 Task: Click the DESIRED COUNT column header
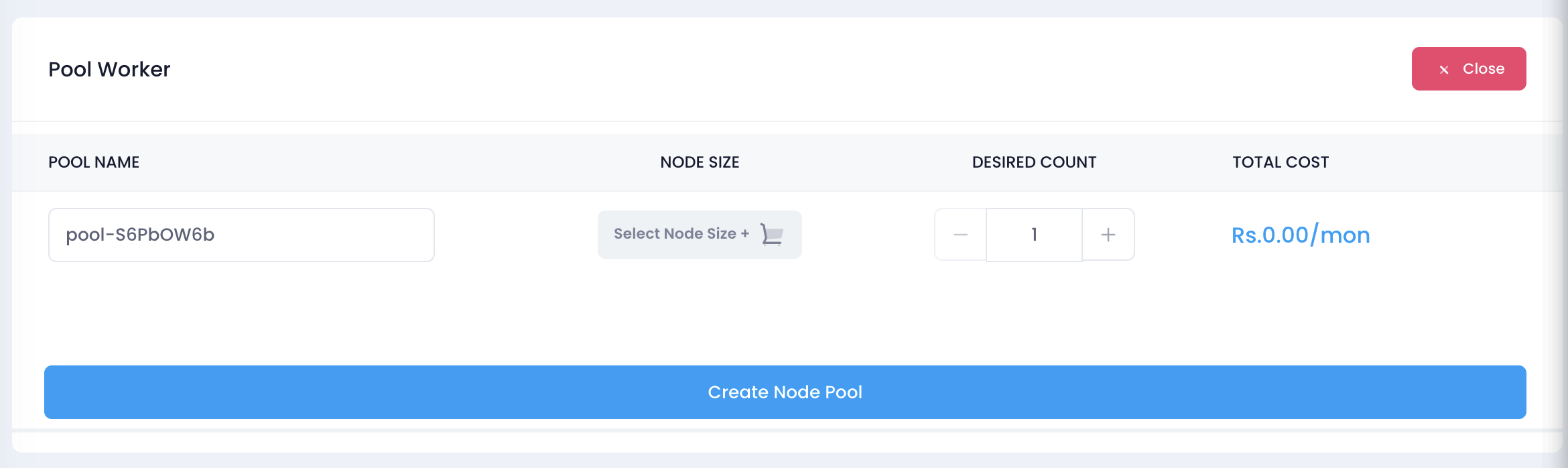[x=1034, y=162]
